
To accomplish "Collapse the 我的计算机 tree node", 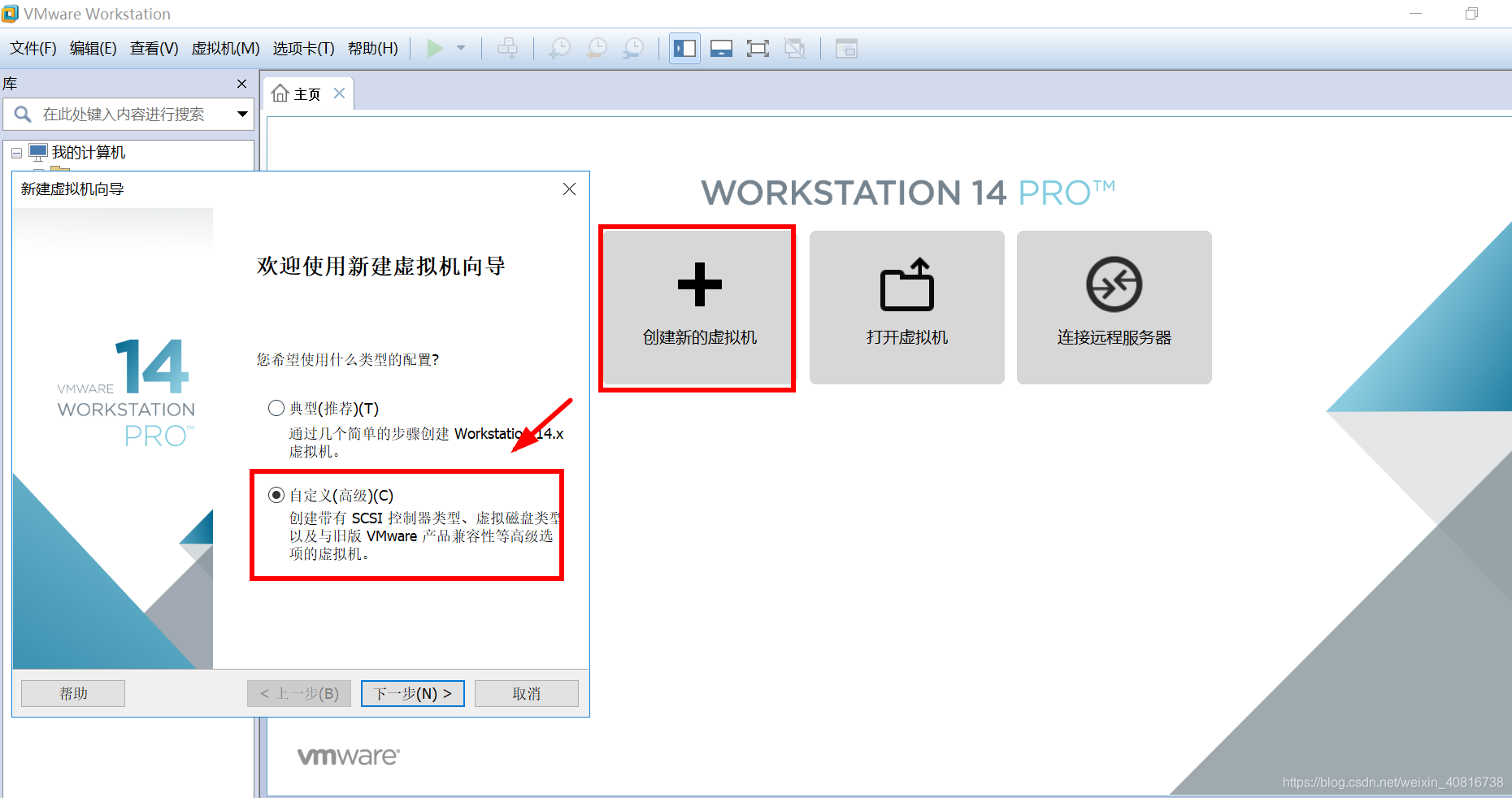I will coord(16,153).
